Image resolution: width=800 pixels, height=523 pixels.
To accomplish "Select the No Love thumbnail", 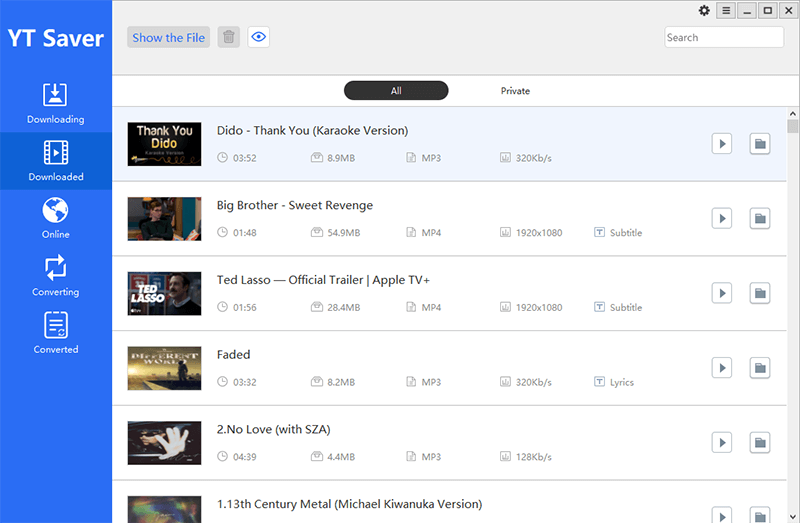I will tap(164, 443).
